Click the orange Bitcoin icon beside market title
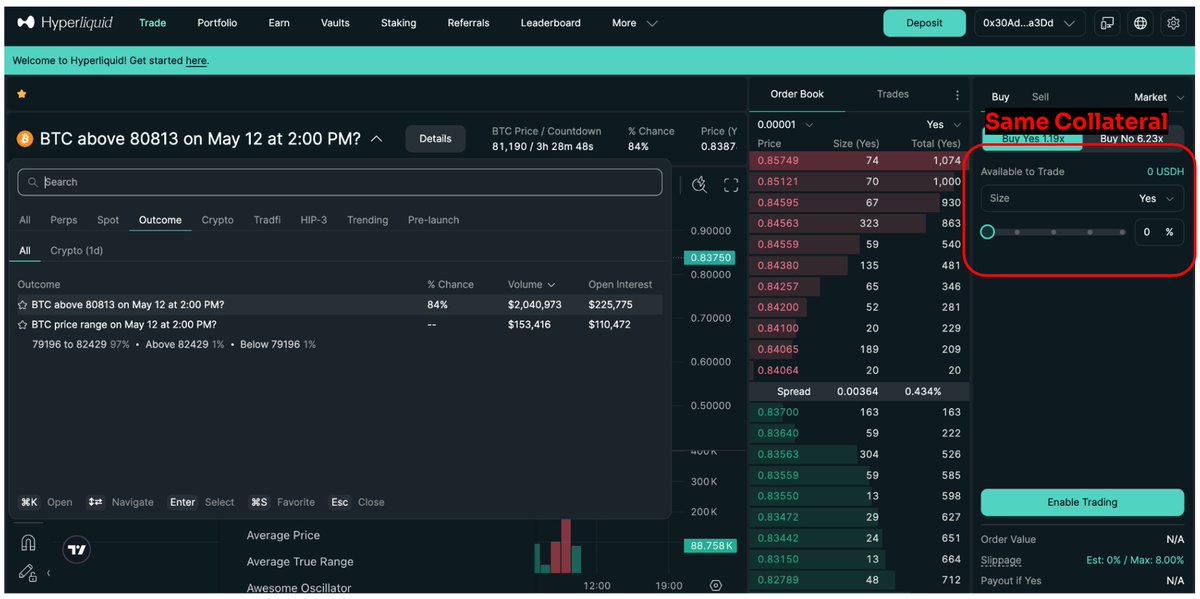Viewport: 1200px width, 599px height. (25, 139)
